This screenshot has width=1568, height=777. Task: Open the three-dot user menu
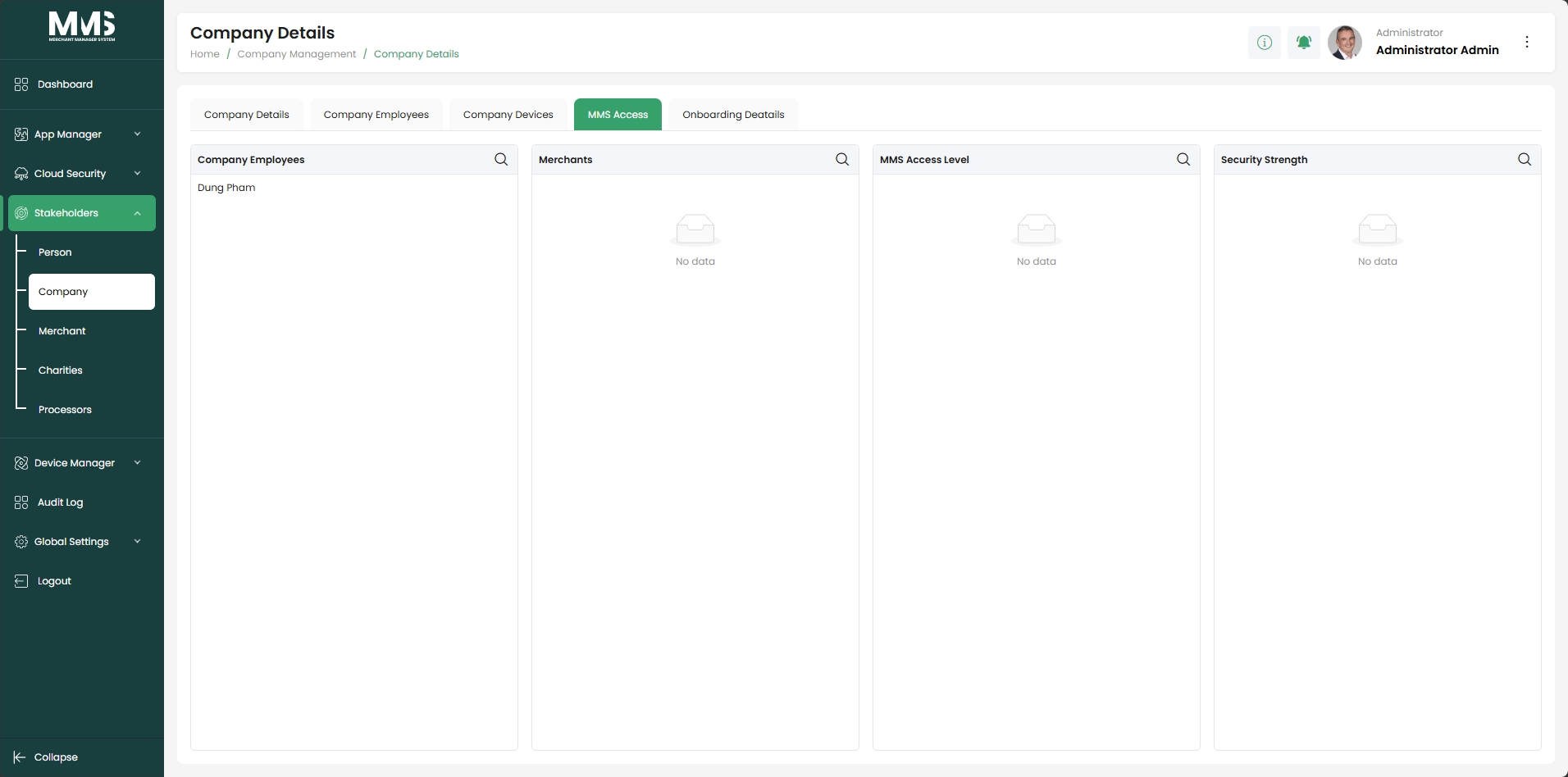[x=1527, y=42]
